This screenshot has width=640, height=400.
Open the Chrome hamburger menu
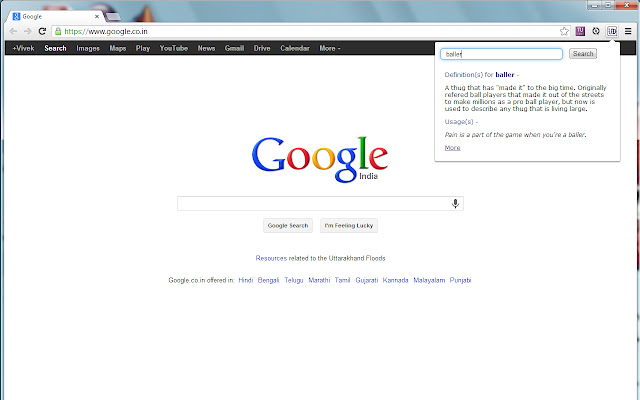[x=628, y=31]
